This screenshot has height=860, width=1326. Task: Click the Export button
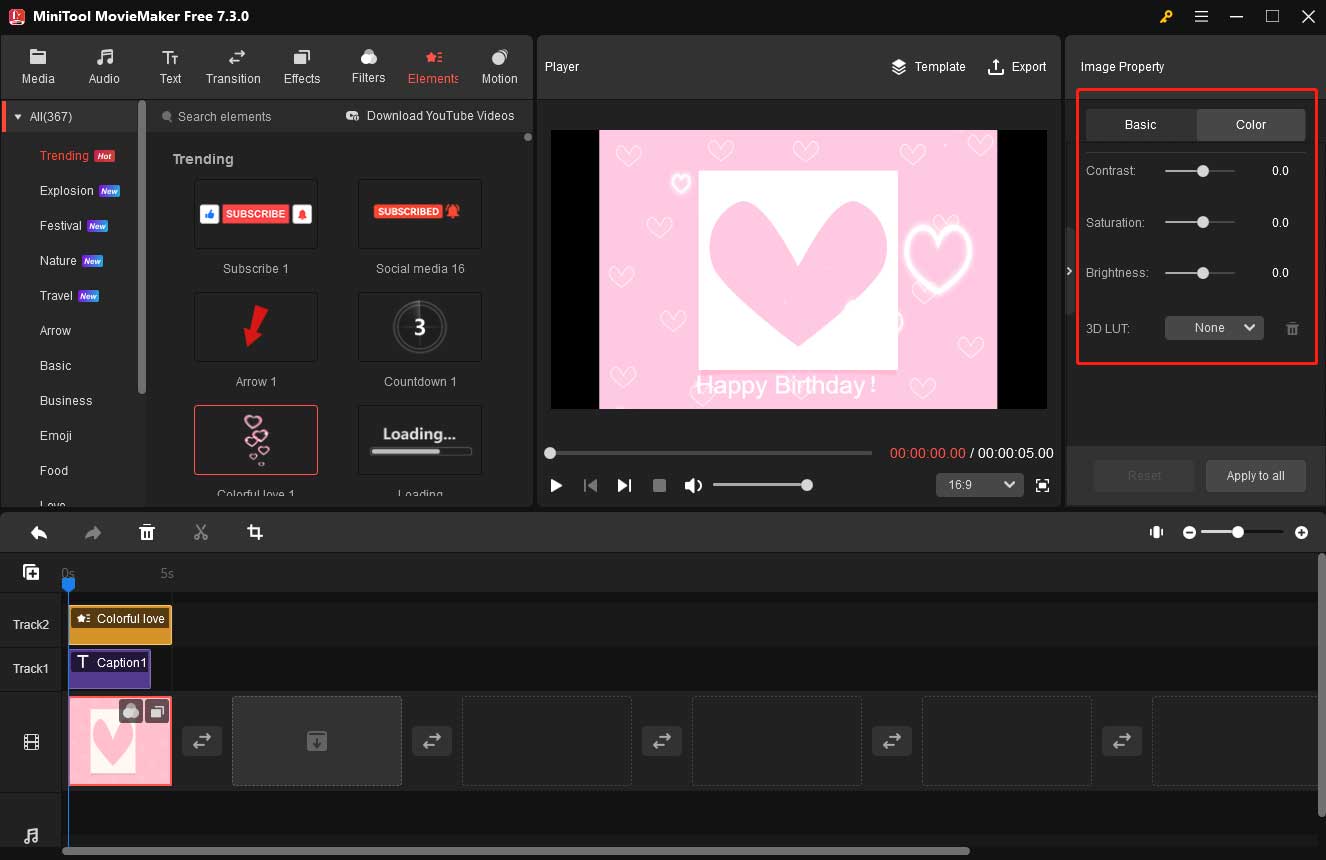coord(1016,67)
